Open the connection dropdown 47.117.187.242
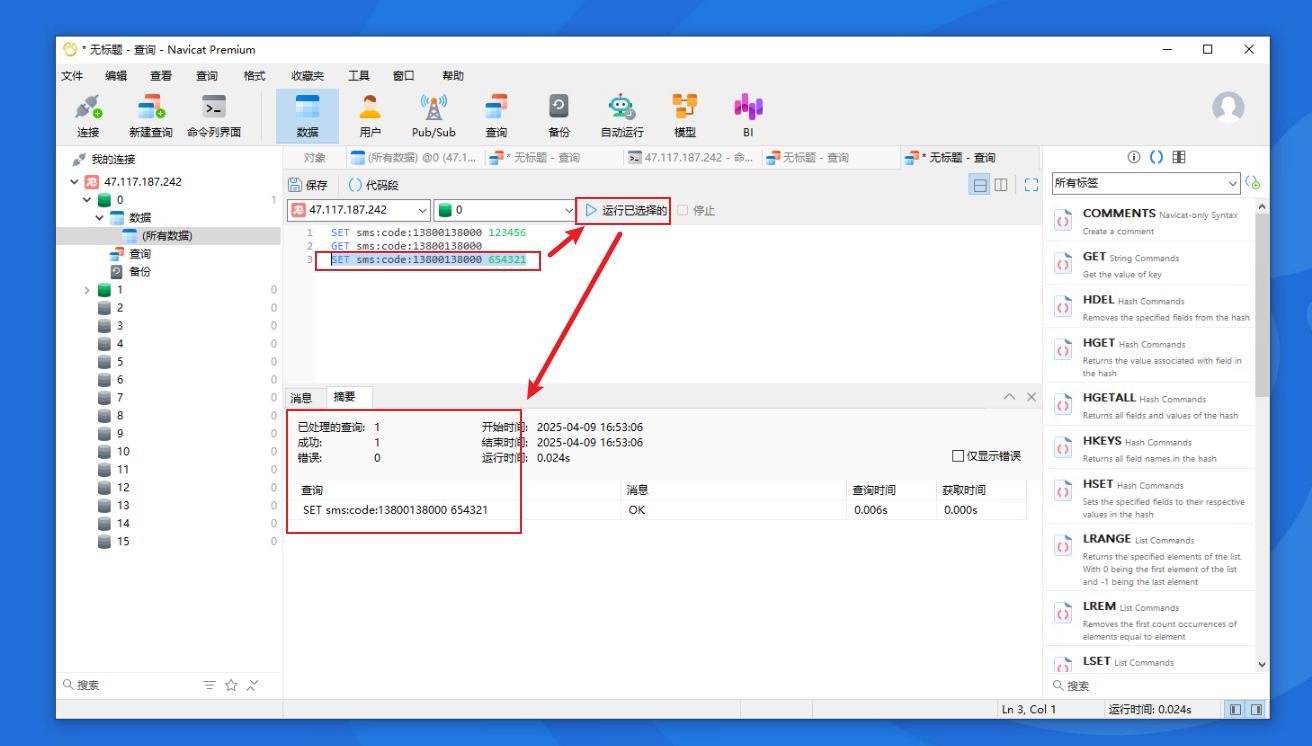The height and width of the screenshot is (746, 1312). [x=359, y=210]
